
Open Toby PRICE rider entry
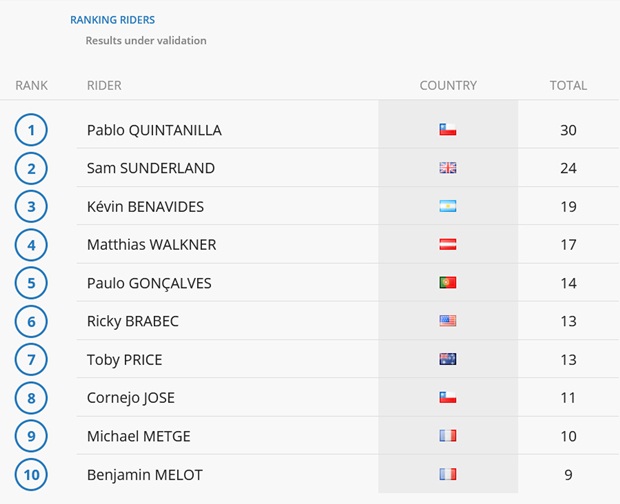click(x=125, y=360)
